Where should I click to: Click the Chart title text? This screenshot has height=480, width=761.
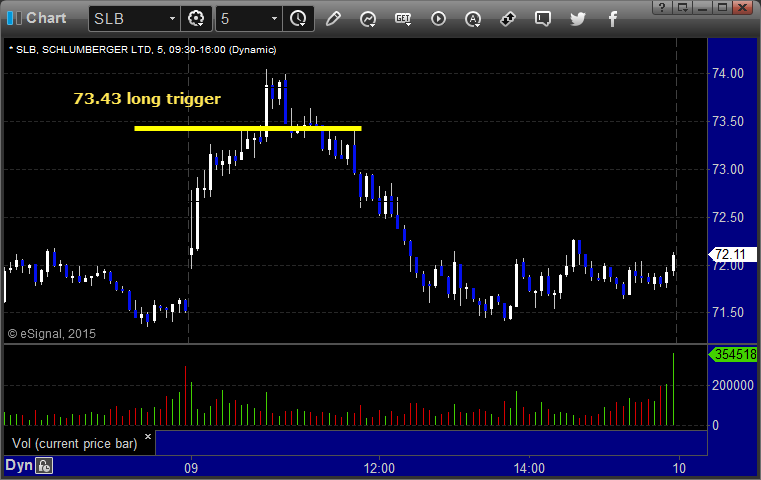46,18
